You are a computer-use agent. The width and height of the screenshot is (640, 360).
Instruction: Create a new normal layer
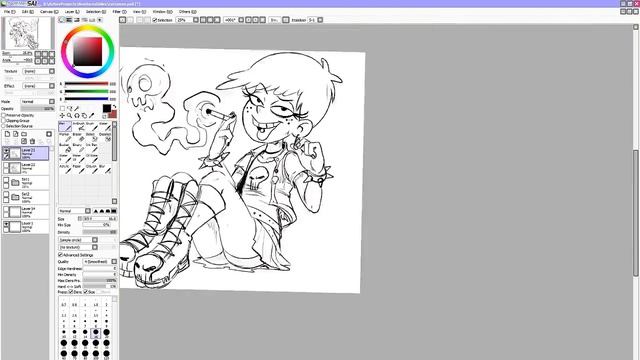[7, 134]
